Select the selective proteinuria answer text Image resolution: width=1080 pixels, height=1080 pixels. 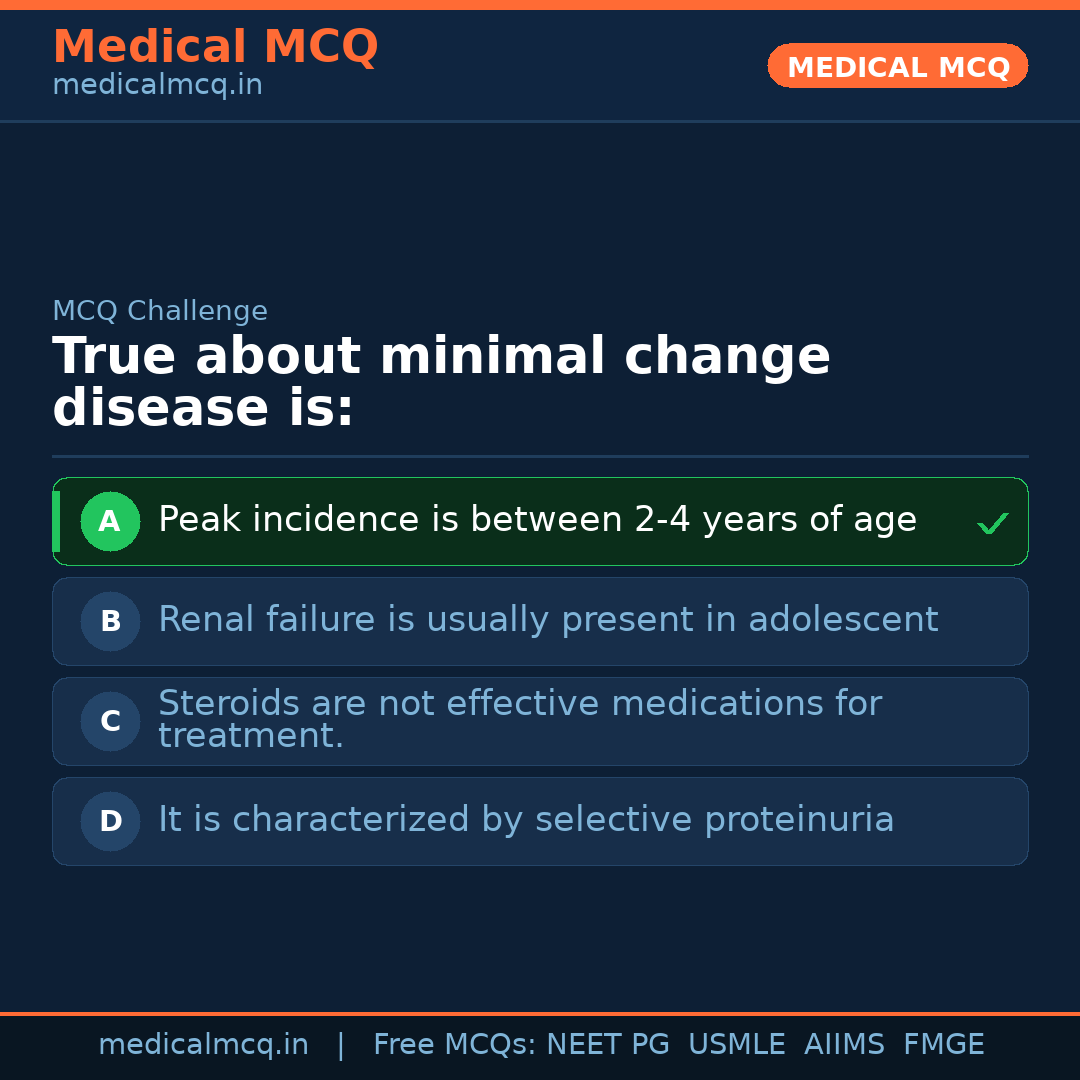pos(526,820)
